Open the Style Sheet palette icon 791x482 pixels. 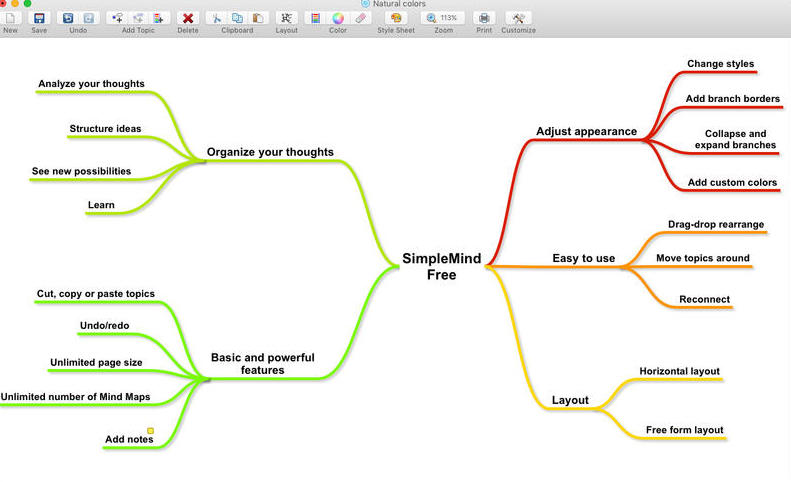click(x=396, y=18)
